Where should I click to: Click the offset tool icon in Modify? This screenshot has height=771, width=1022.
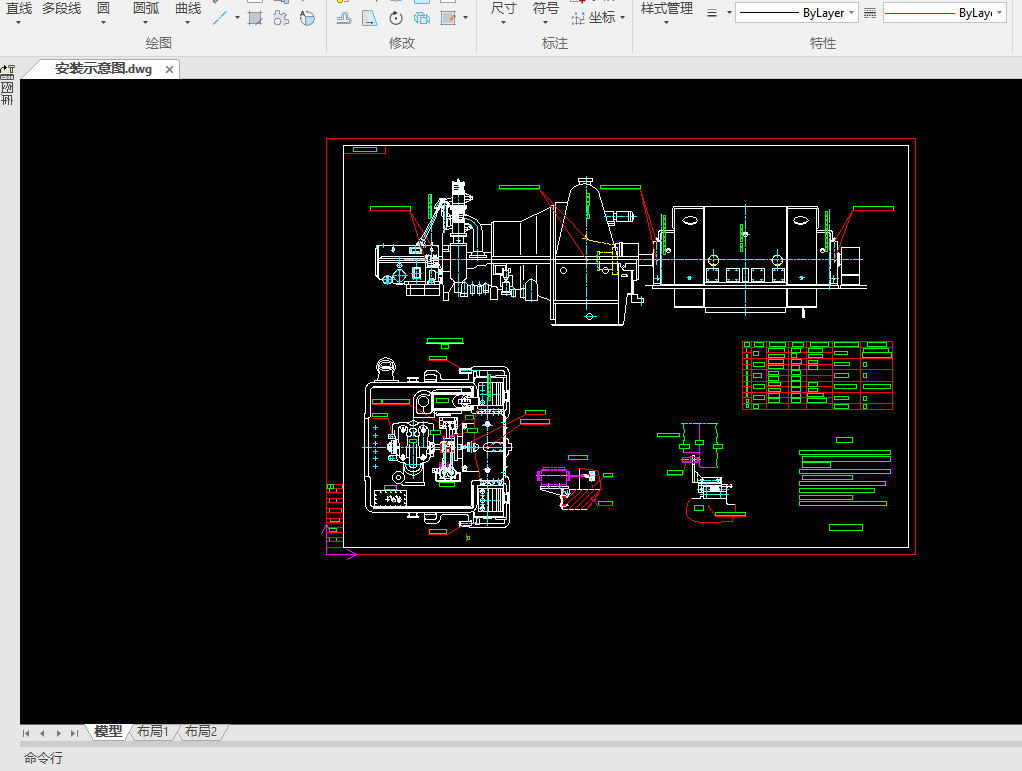coord(343,18)
